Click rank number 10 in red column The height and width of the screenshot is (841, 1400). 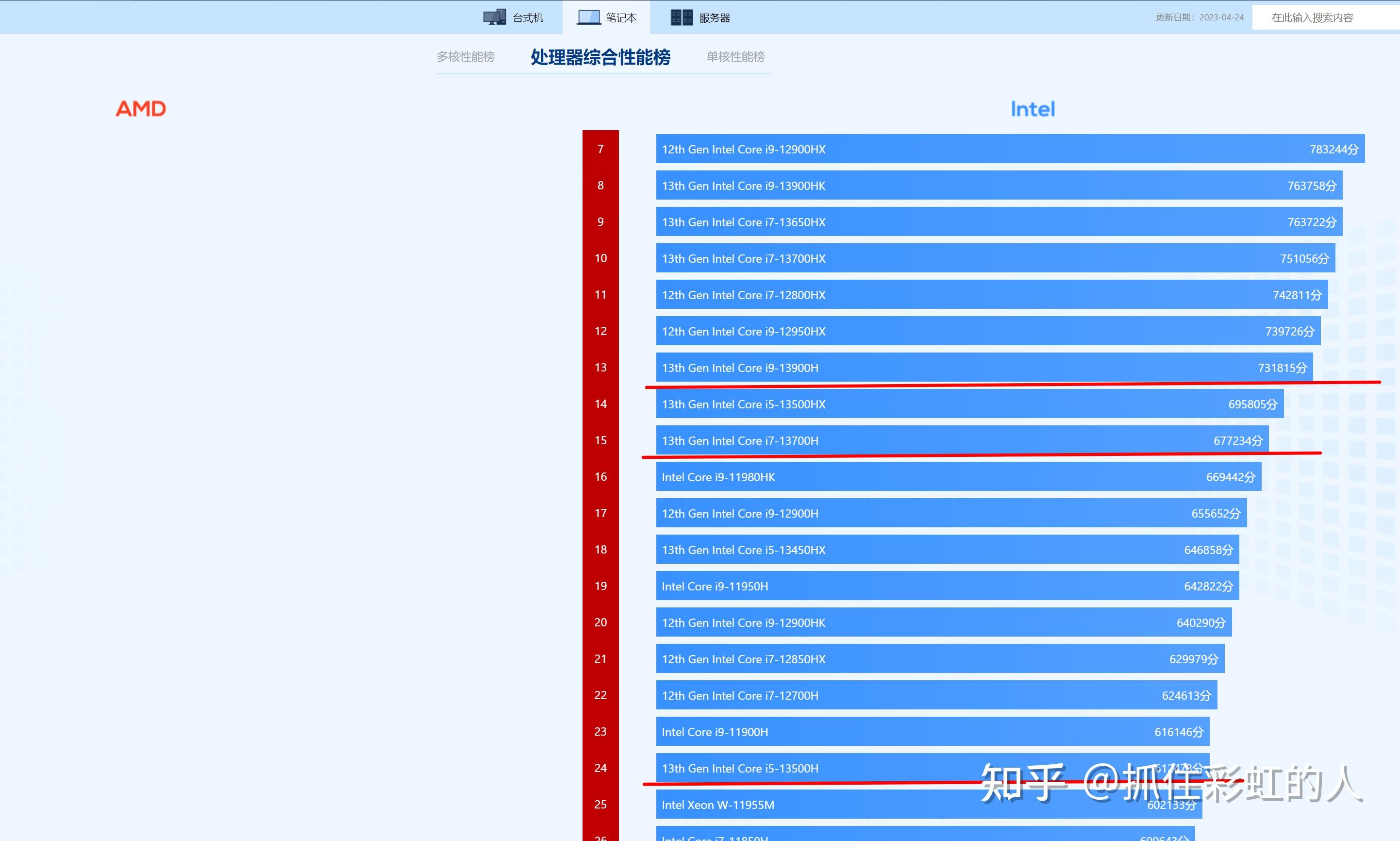[600, 258]
